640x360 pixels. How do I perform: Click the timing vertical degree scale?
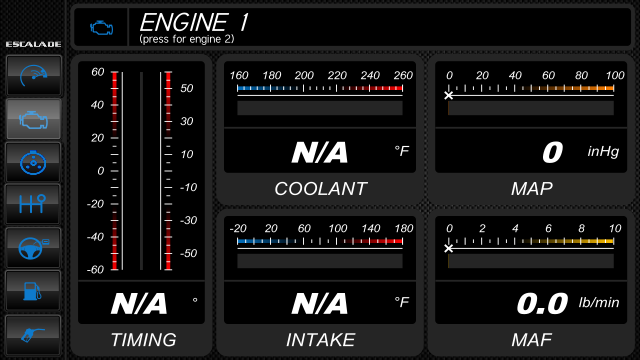[141, 171]
